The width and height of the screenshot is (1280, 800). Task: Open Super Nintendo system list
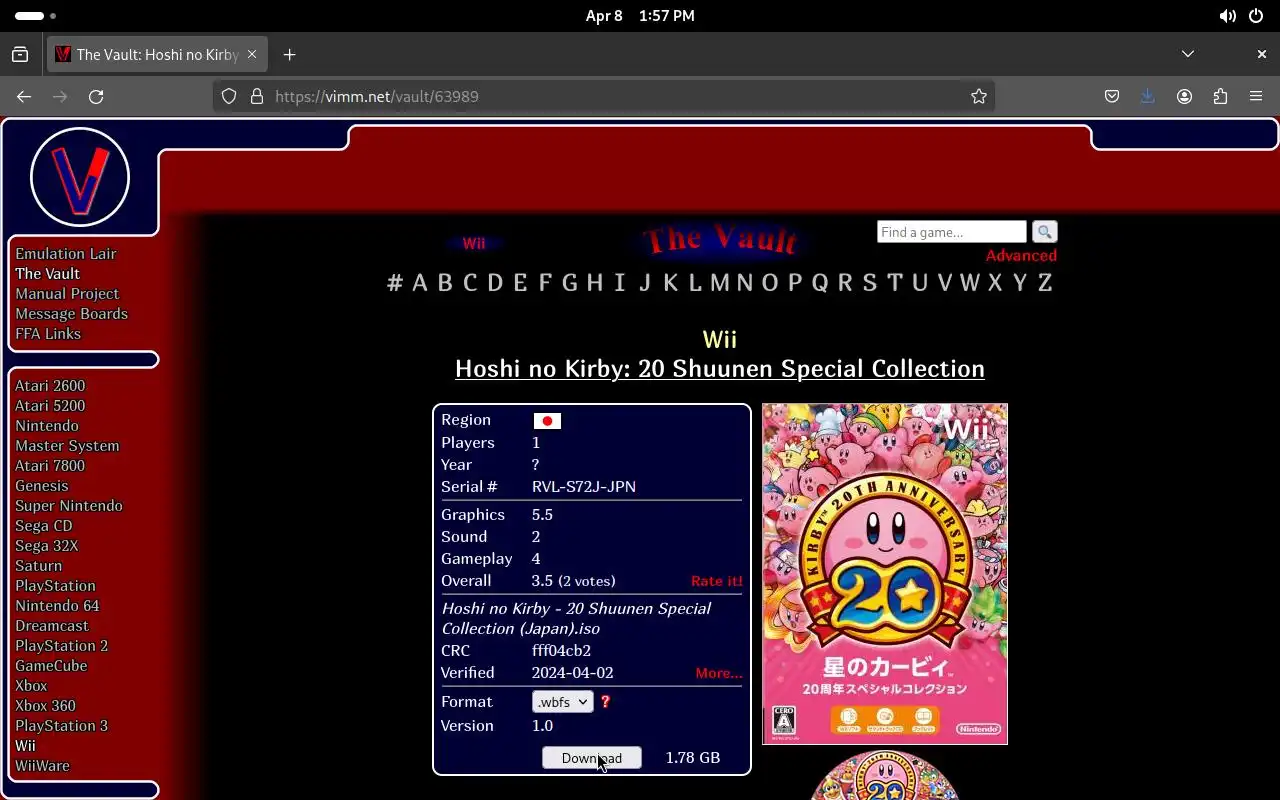click(x=69, y=506)
